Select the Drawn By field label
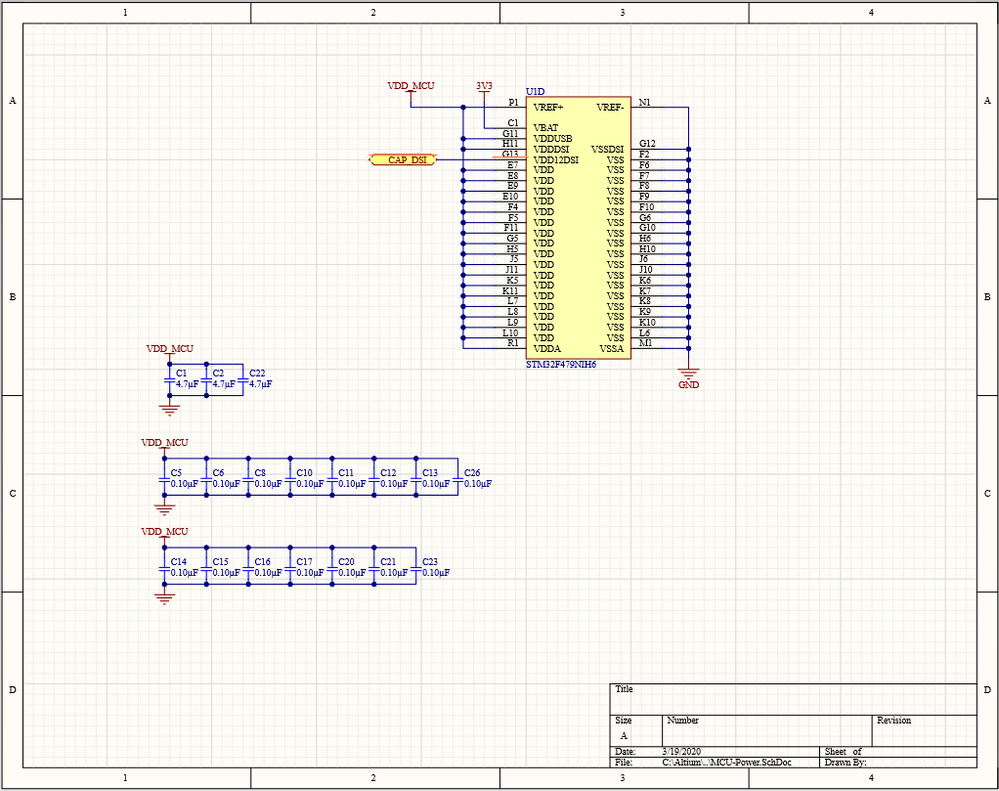Viewport: 999px width, 791px height. point(845,762)
